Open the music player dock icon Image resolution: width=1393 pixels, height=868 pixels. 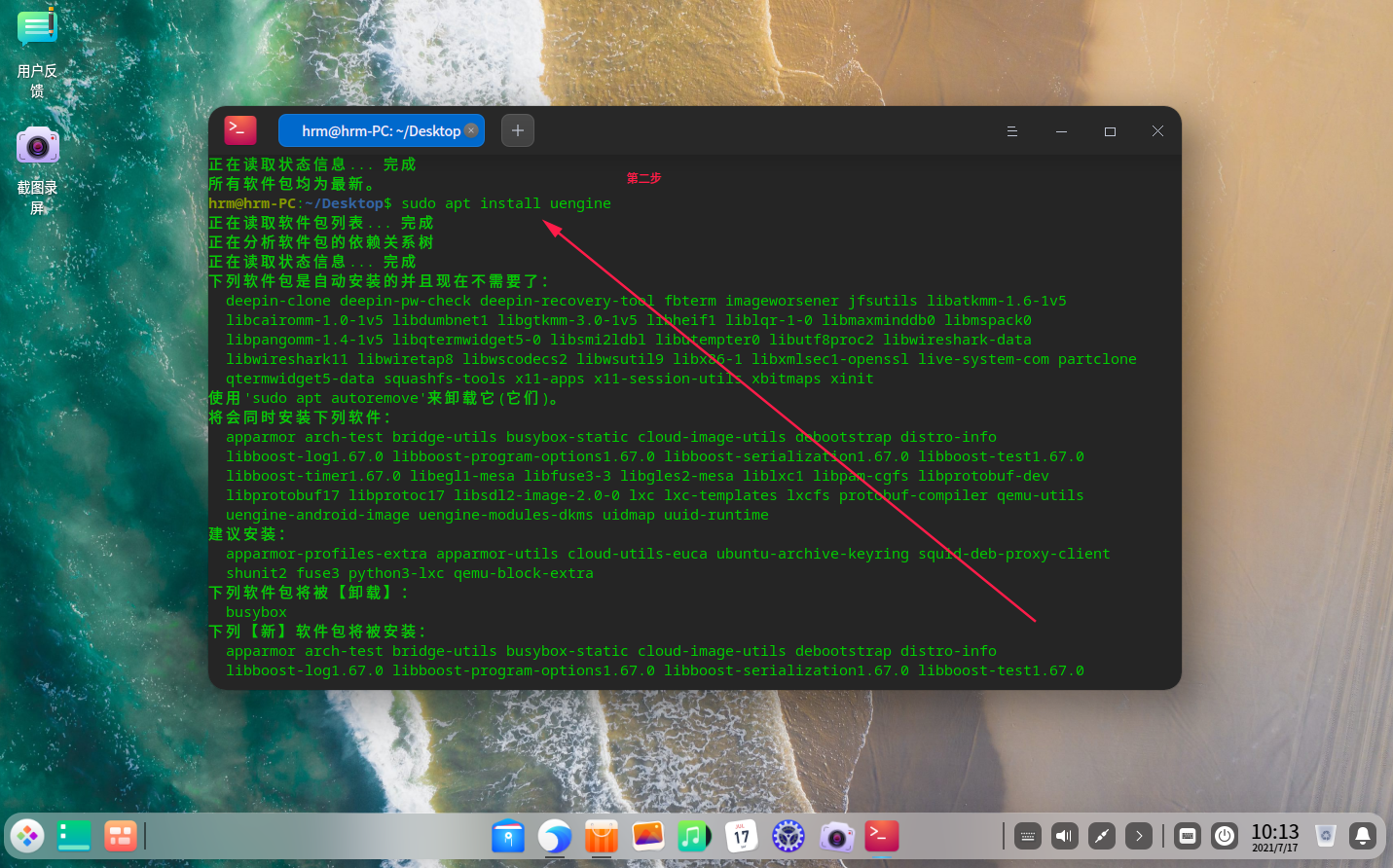click(695, 836)
